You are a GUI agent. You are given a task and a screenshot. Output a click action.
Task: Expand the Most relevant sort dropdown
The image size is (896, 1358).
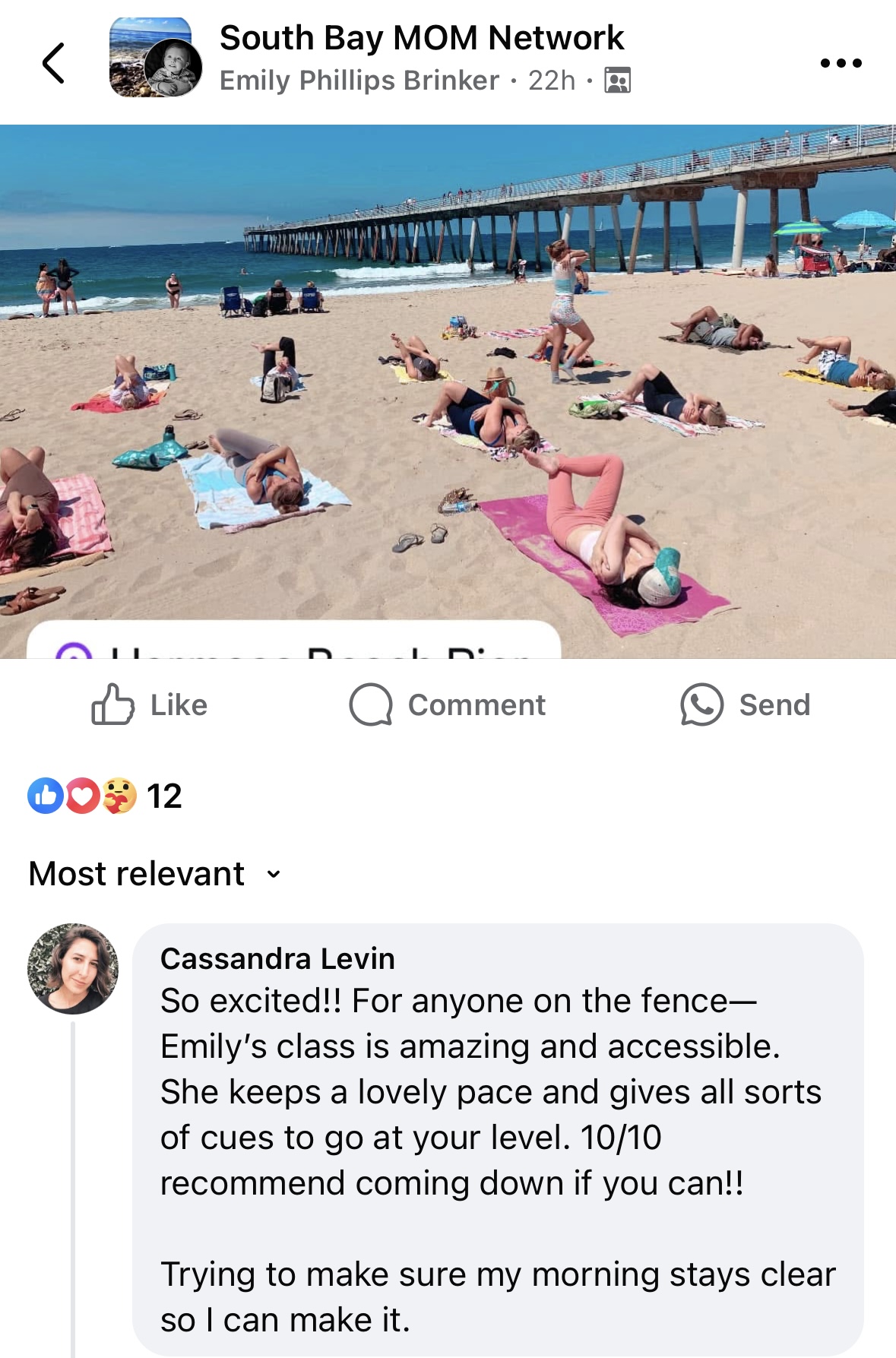(155, 874)
